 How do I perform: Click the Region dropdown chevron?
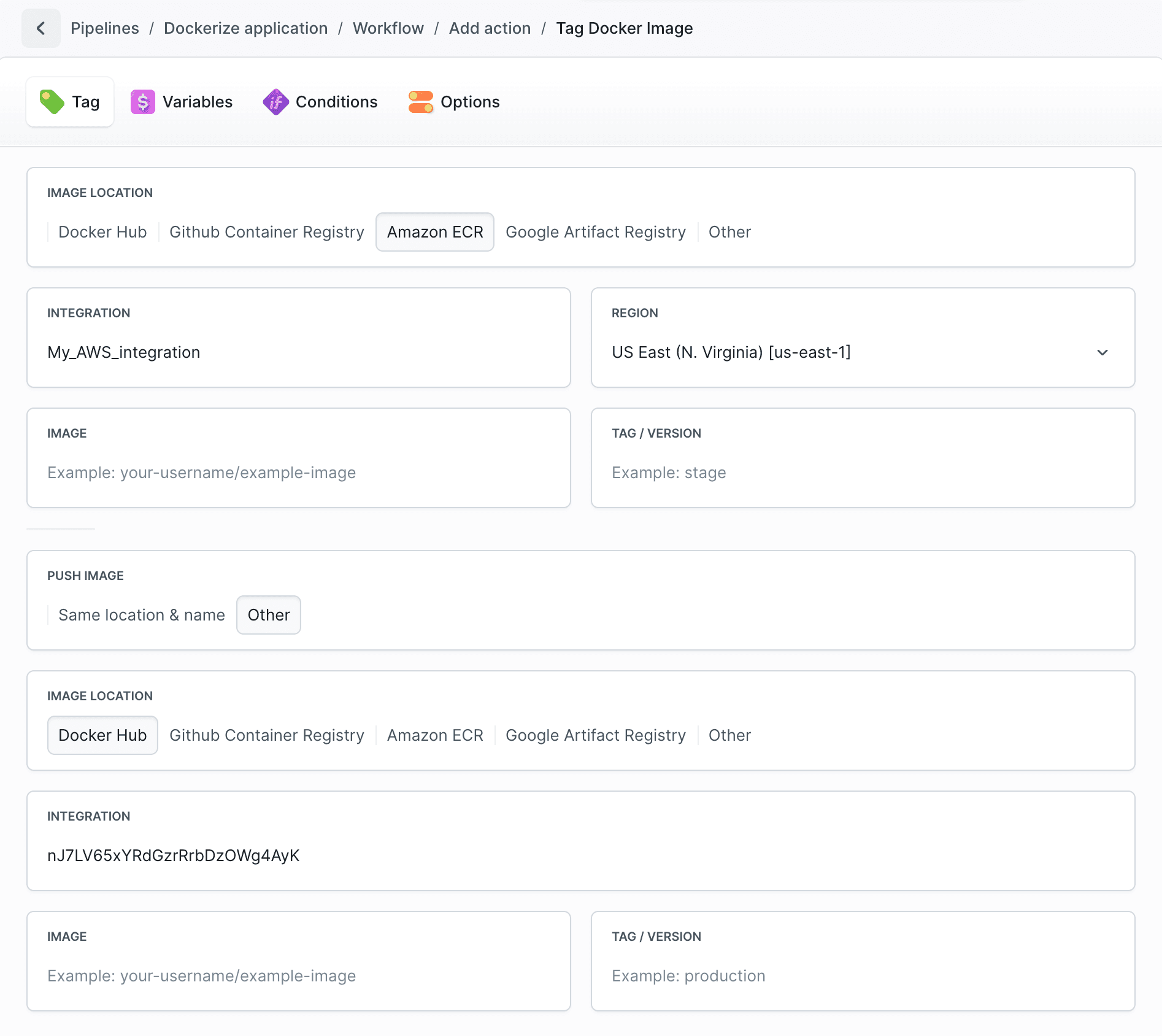click(1102, 352)
